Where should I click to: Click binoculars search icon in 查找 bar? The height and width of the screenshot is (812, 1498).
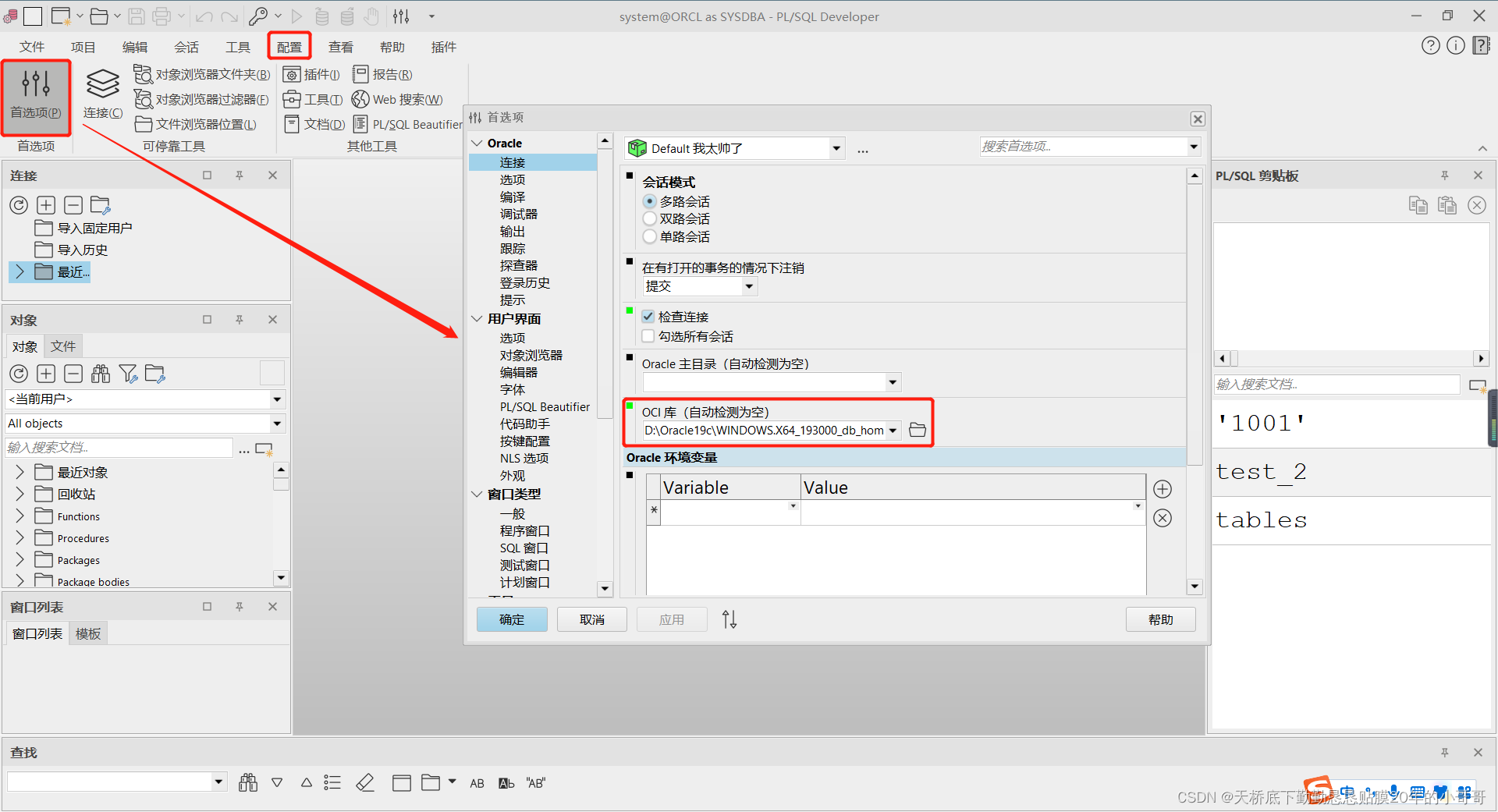click(x=248, y=782)
